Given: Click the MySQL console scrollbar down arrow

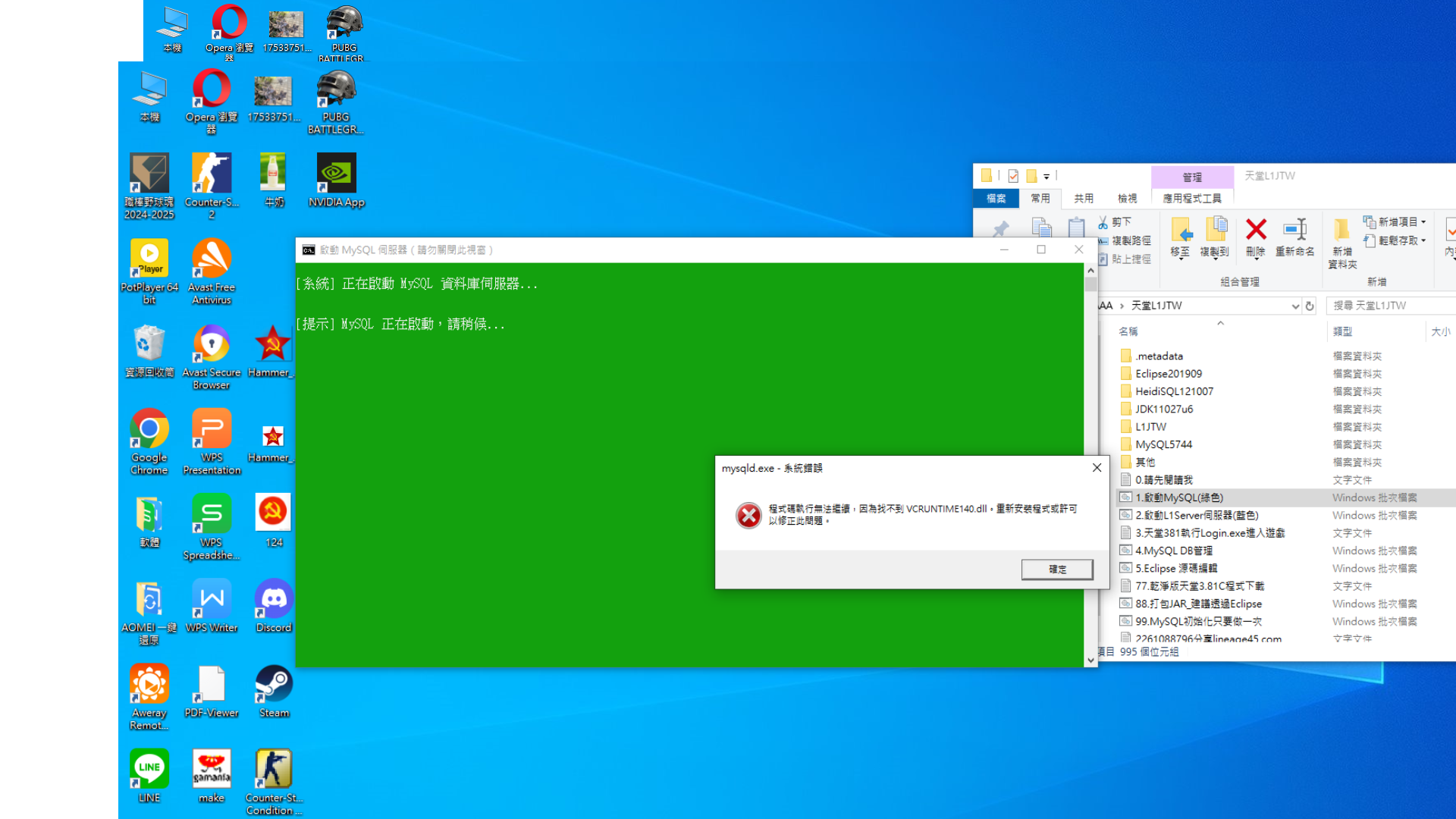Looking at the screenshot, I should point(1090,661).
